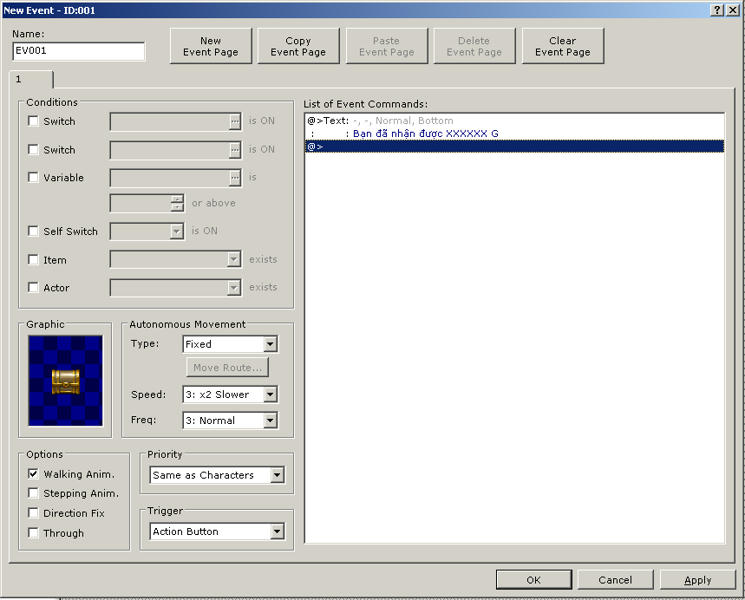Uncheck the Walking Anim. option
The height and width of the screenshot is (600, 745).
(x=33, y=474)
